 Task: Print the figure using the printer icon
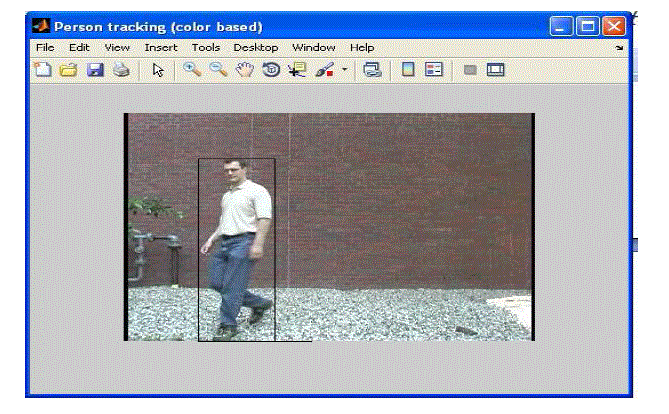pyautogui.click(x=120, y=70)
